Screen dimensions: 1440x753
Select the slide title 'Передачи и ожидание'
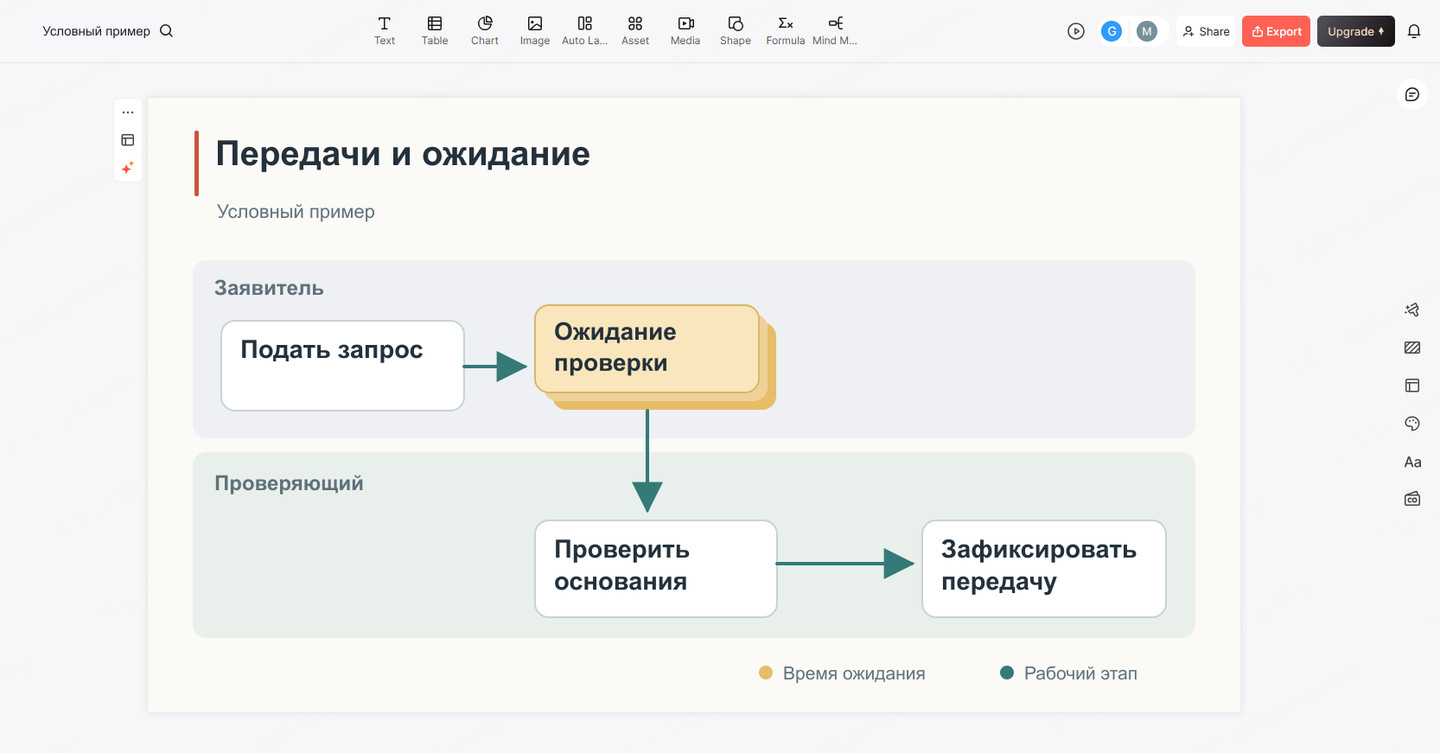403,154
